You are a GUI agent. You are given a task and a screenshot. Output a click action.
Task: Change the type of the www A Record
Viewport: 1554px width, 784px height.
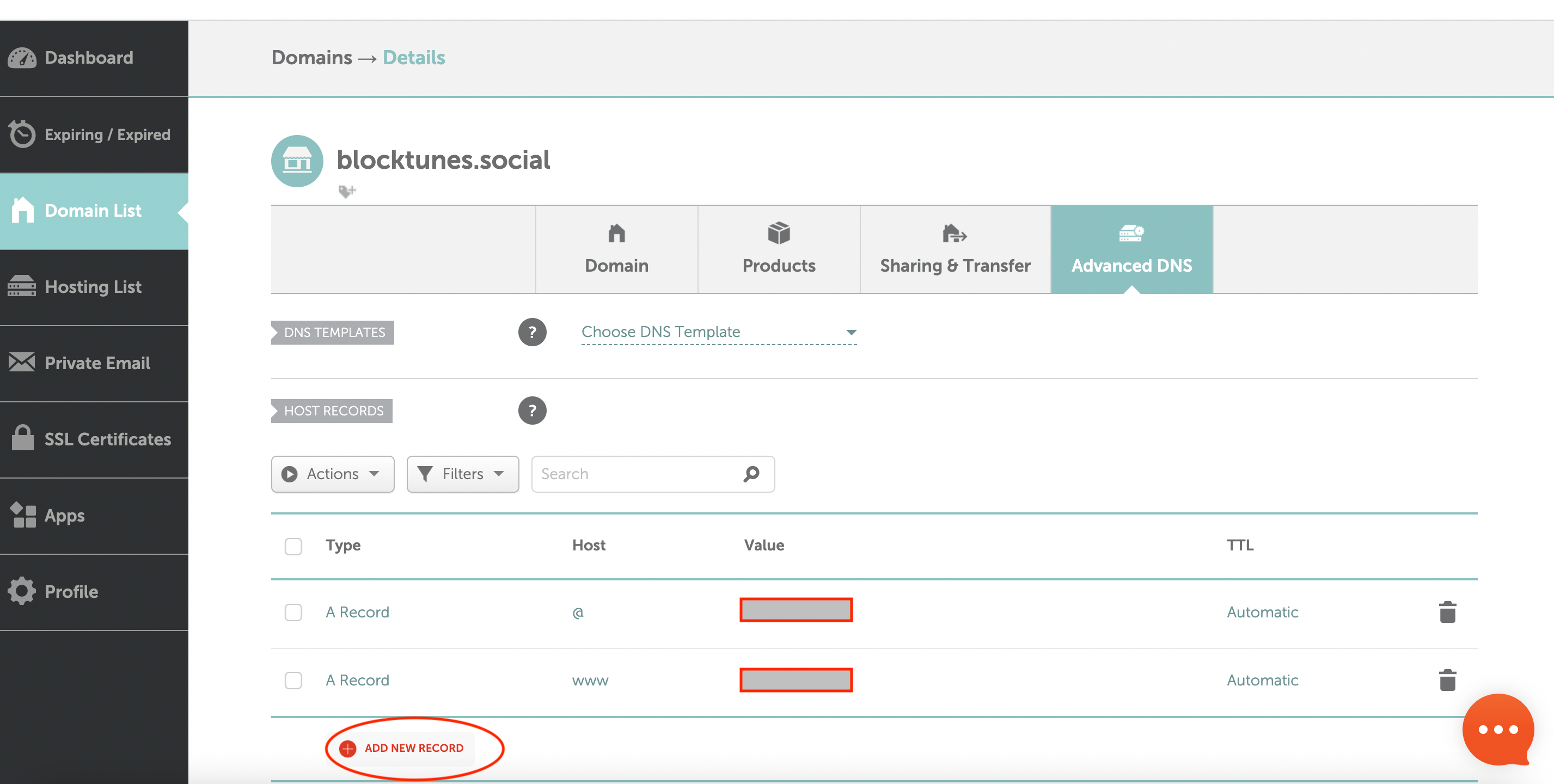point(357,680)
